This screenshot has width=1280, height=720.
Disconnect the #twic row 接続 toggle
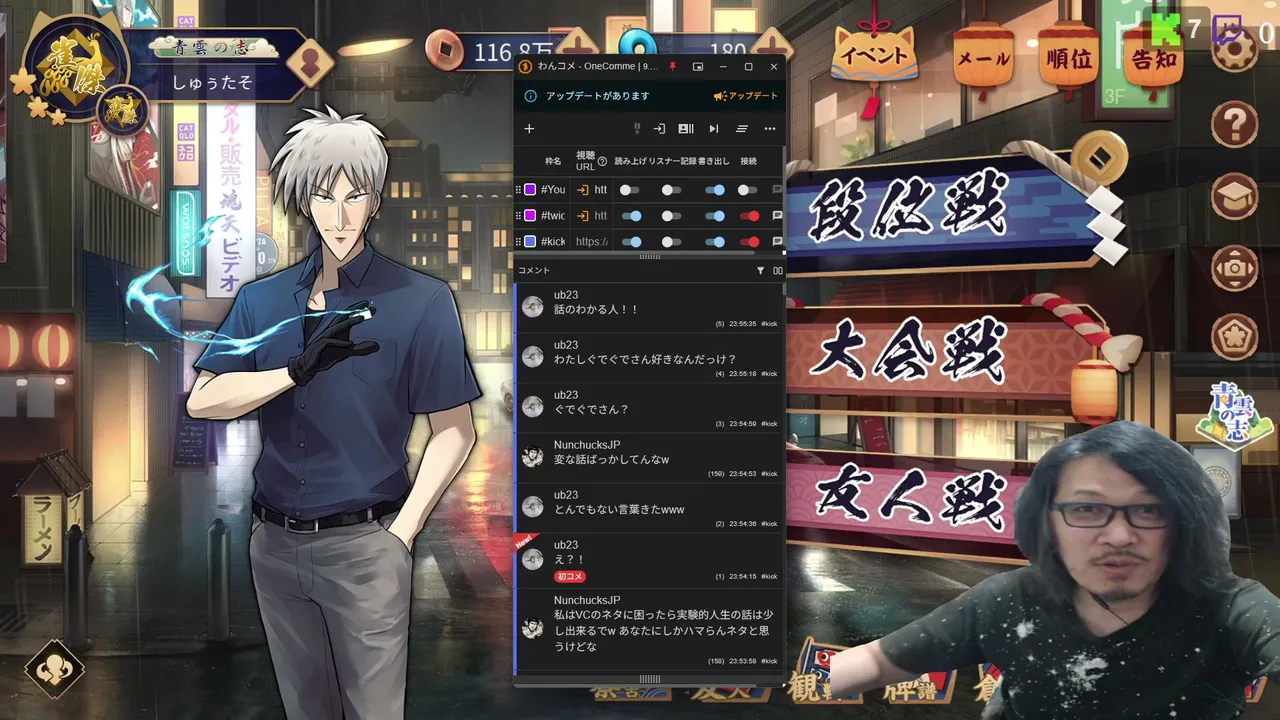(x=749, y=215)
